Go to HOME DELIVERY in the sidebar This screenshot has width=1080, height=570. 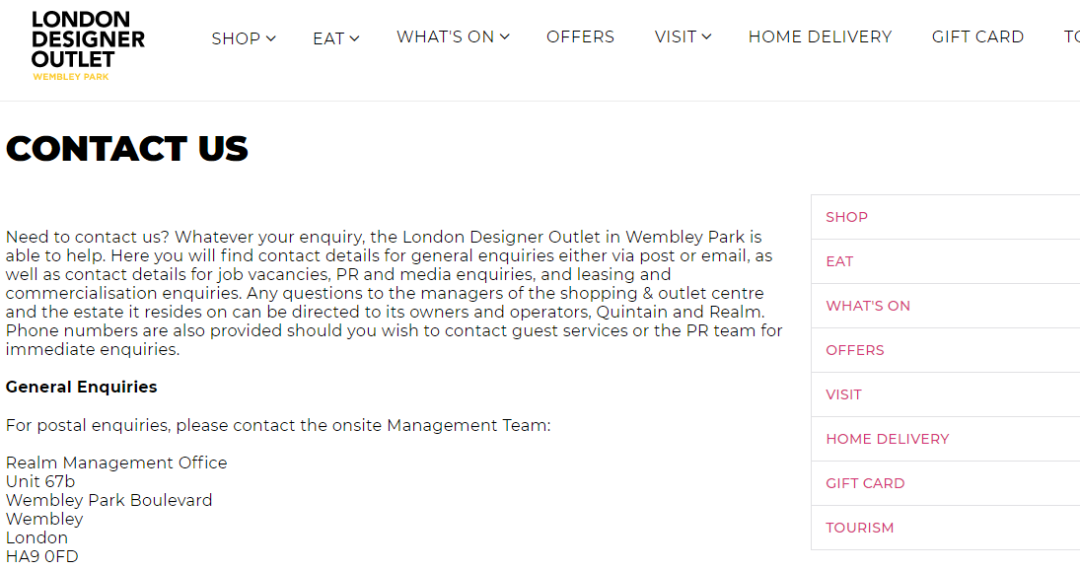pos(887,439)
